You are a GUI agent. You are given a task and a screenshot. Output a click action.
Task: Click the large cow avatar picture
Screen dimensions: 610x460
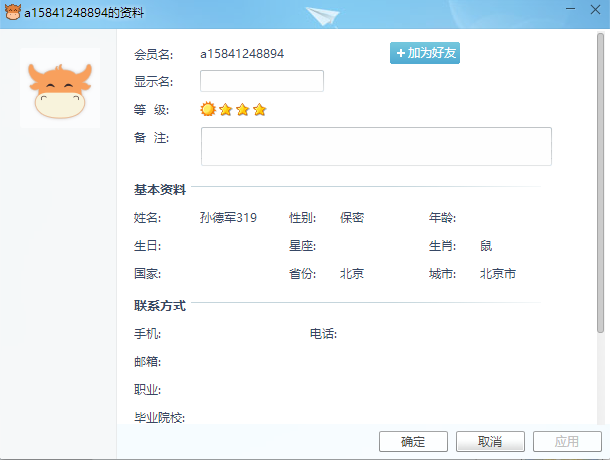[x=60, y=88]
